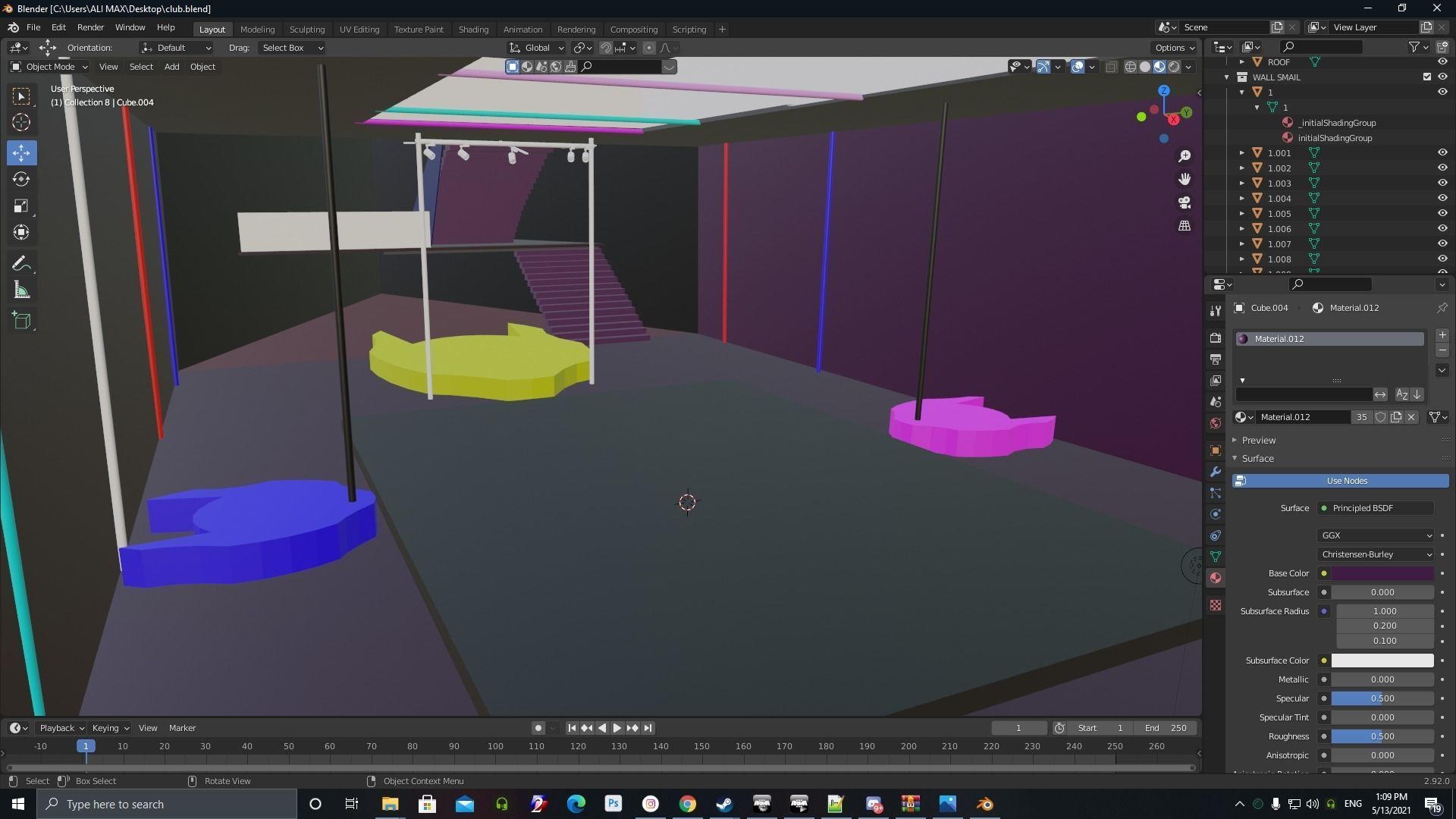This screenshot has height=819, width=1456.
Task: Click the viewport zoom magnifier icon
Action: 1185,156
